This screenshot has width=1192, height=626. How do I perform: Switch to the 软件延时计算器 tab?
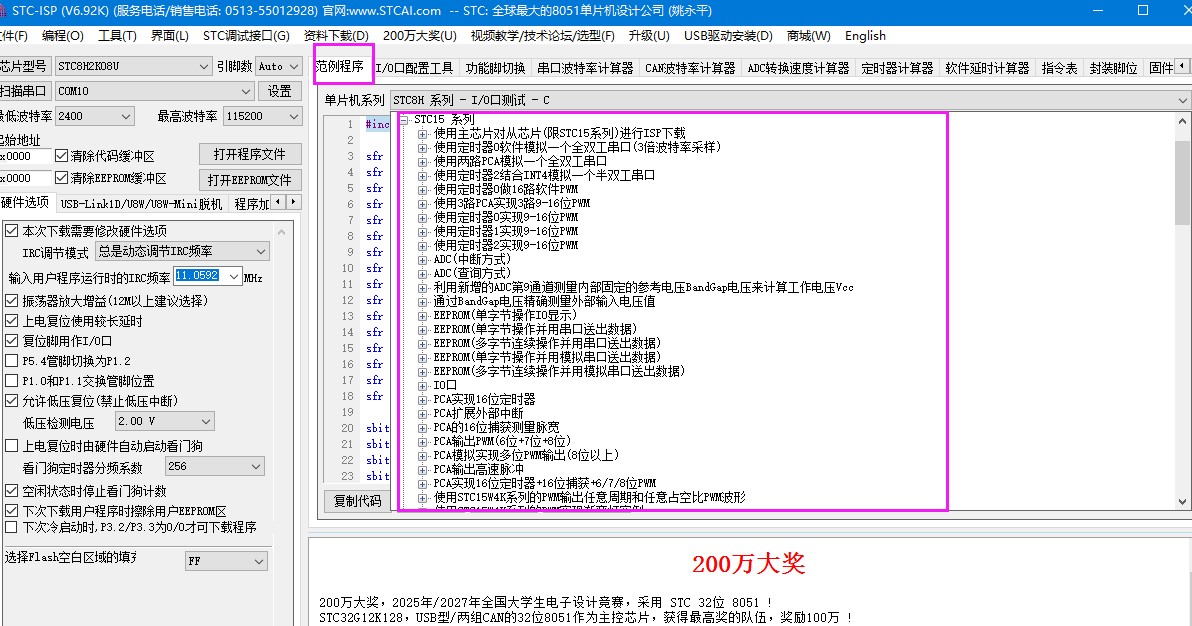(x=987, y=68)
